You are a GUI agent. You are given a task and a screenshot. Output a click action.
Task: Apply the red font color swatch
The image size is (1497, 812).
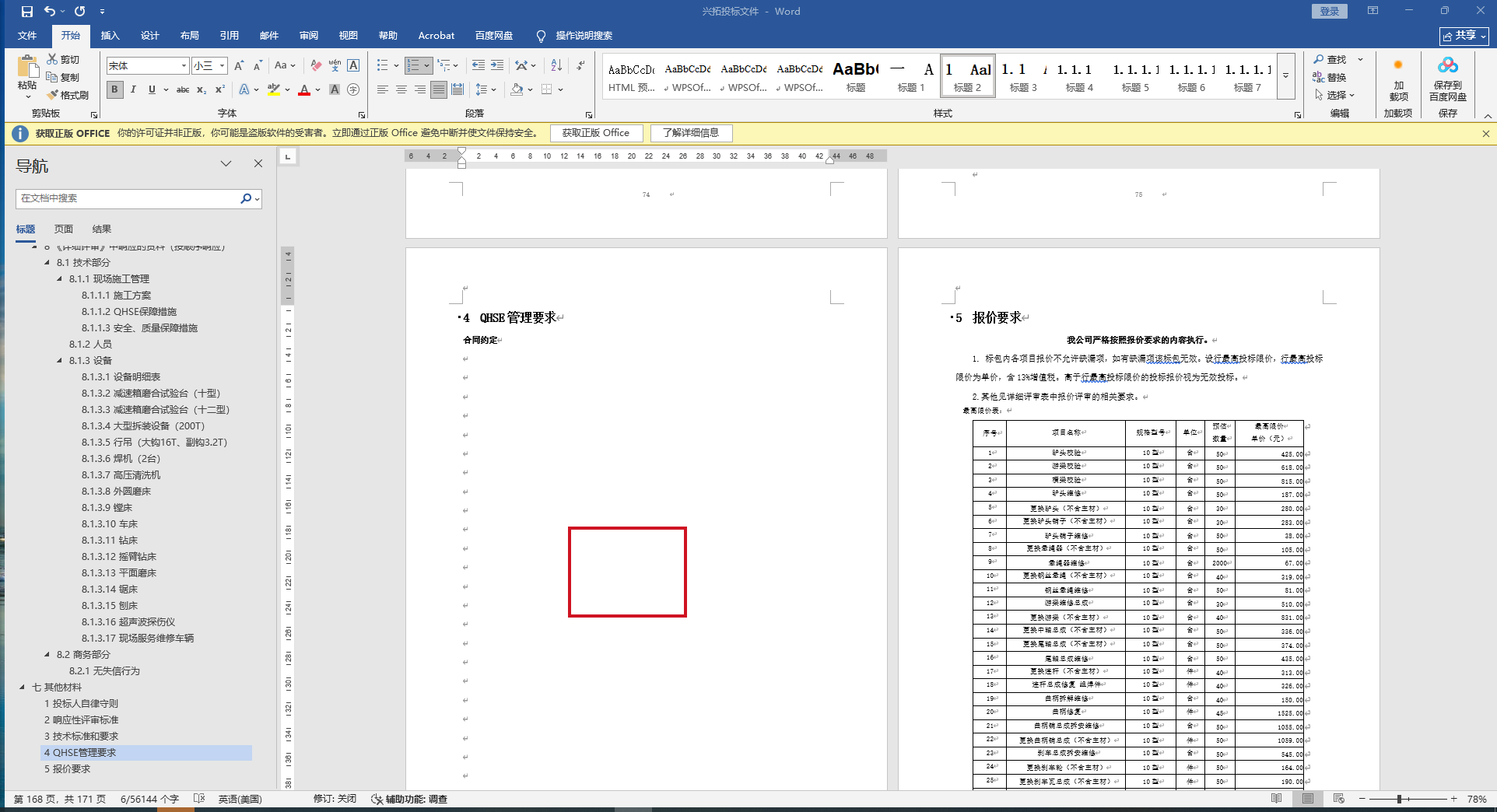pos(304,89)
